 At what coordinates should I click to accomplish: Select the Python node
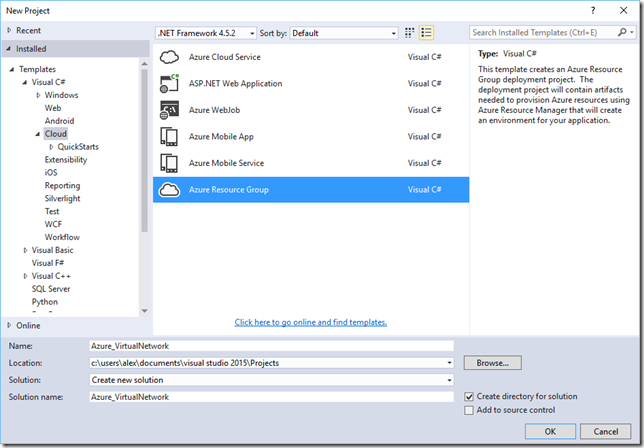pos(45,302)
